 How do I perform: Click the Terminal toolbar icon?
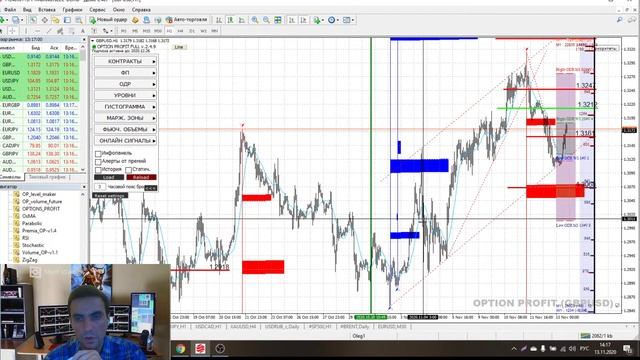click(x=67, y=20)
